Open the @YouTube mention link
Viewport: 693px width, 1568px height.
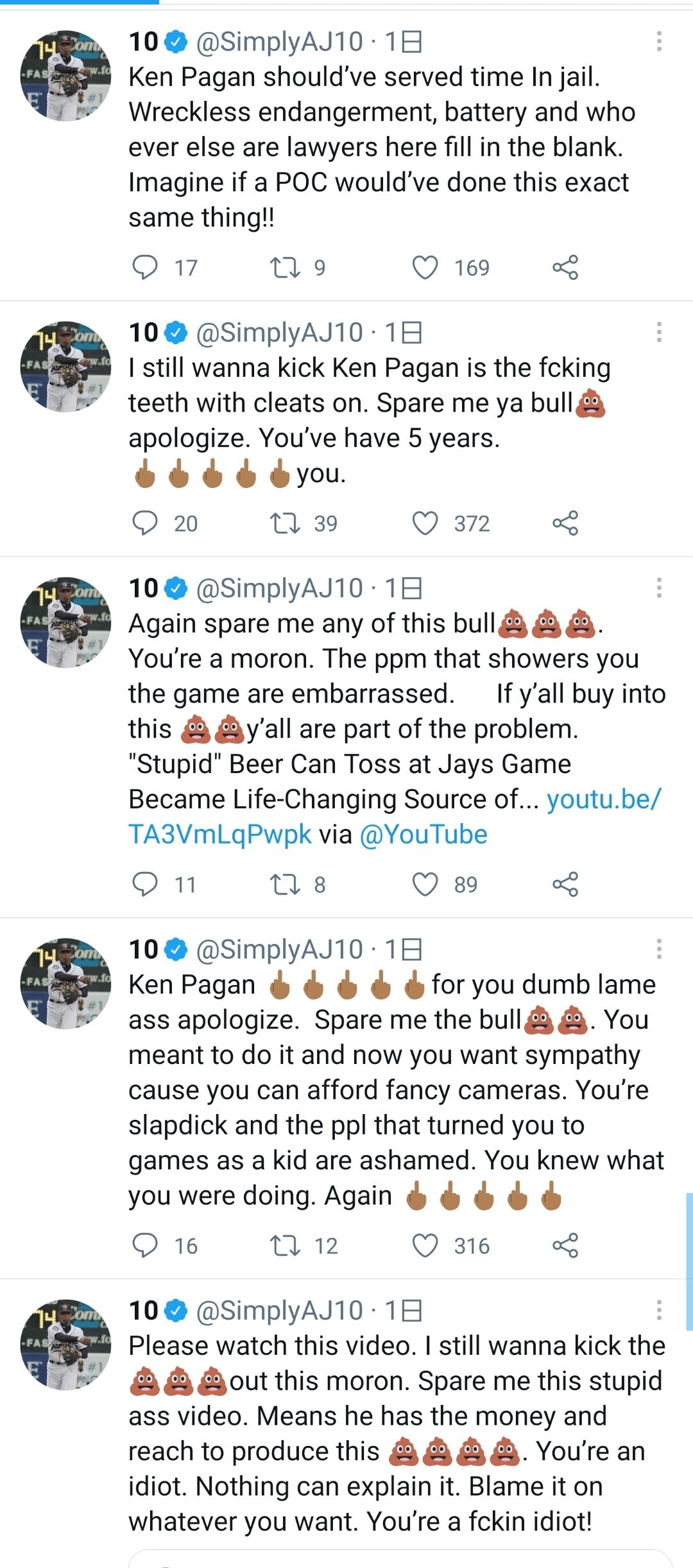424,835
